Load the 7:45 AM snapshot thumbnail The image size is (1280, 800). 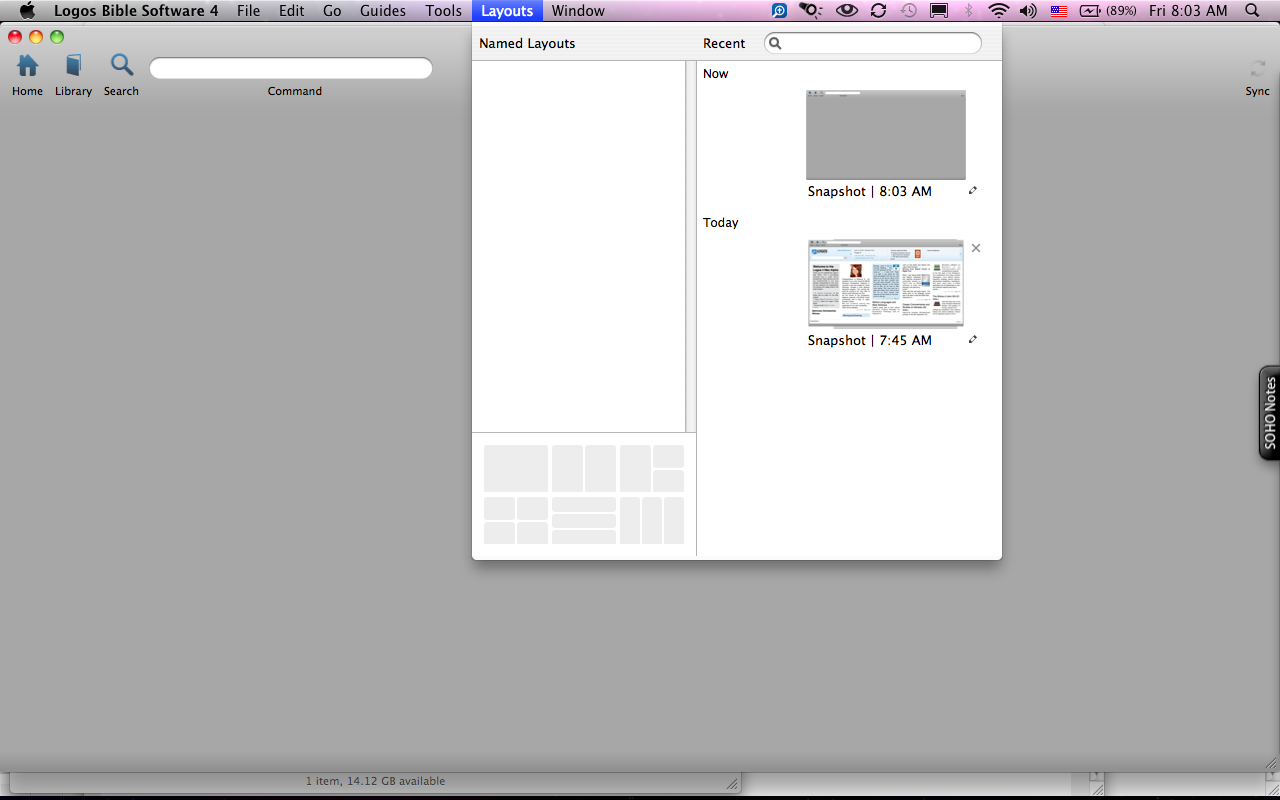(x=886, y=284)
